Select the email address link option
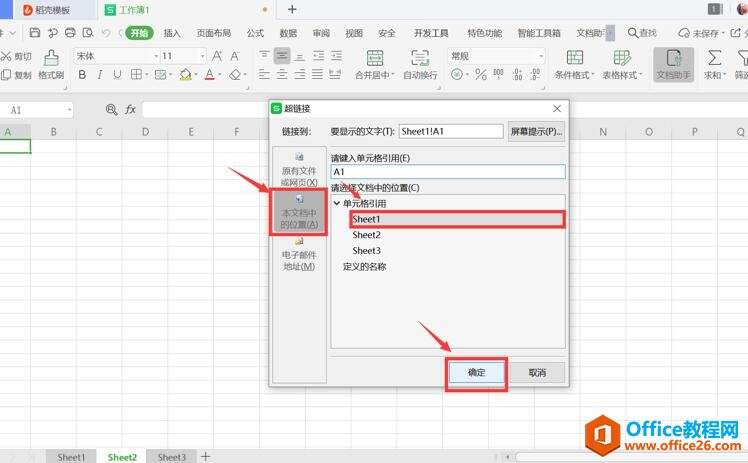The width and height of the screenshot is (748, 463). (x=298, y=254)
